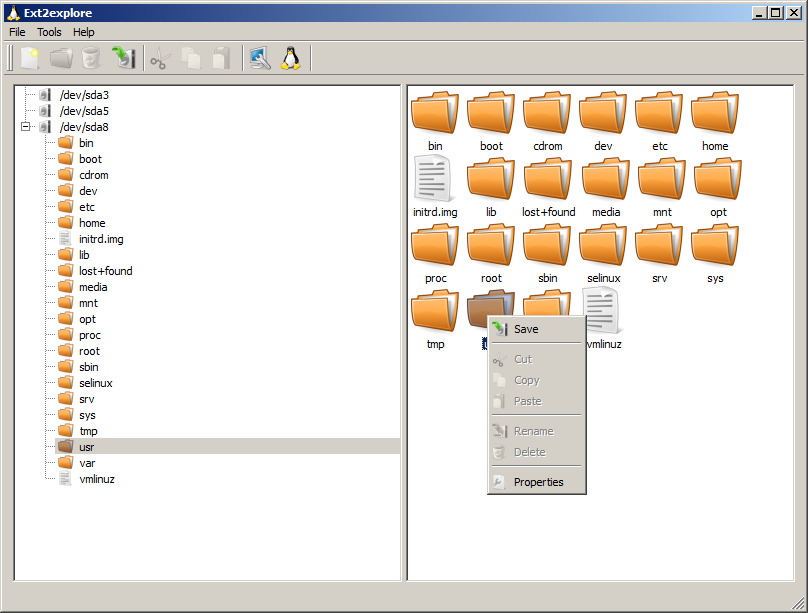Select the initrd.img file icon in right pane
The width and height of the screenshot is (808, 613).
pos(433,179)
